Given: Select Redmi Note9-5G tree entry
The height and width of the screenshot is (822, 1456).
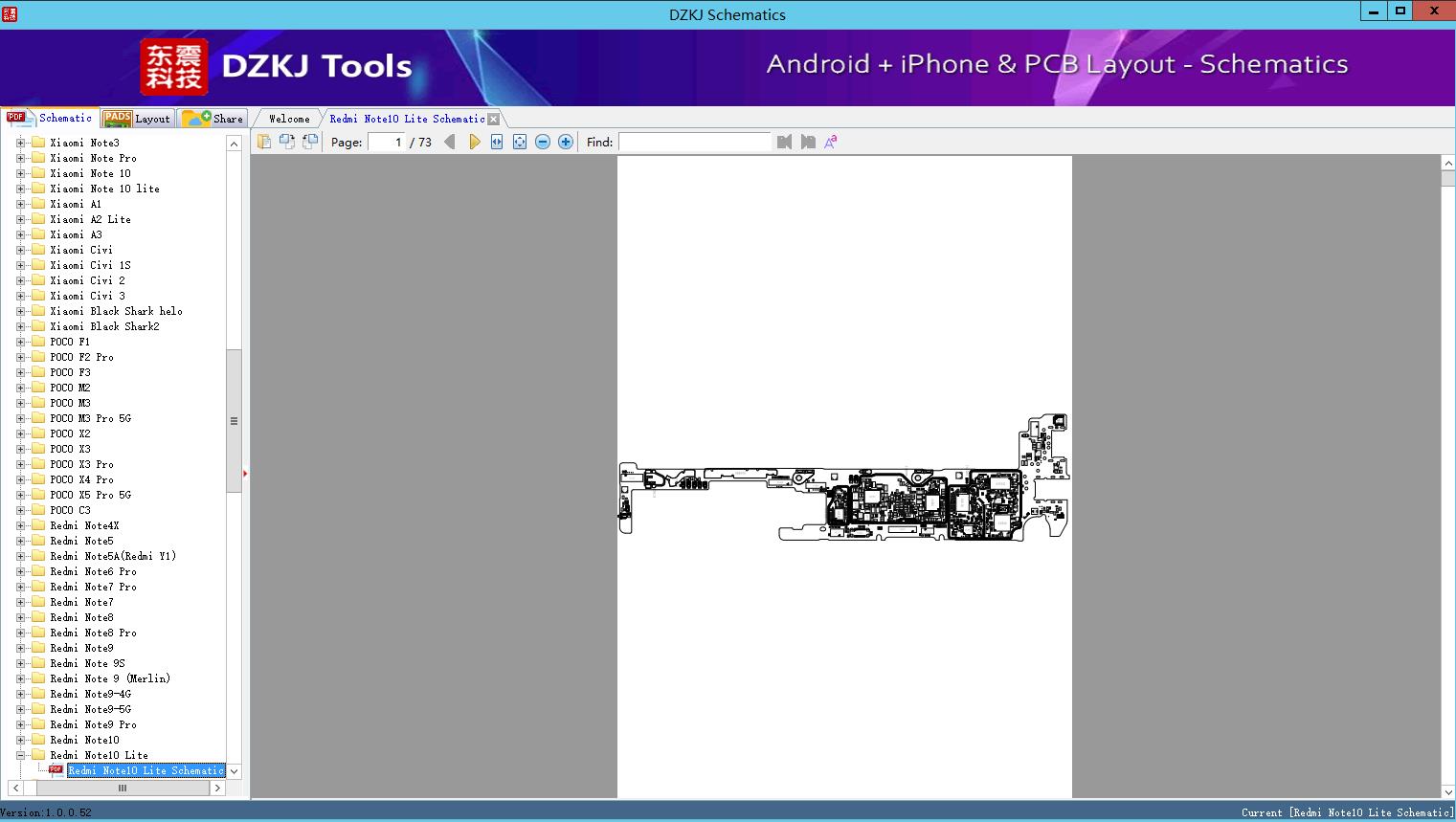Looking at the screenshot, I should coord(90,709).
